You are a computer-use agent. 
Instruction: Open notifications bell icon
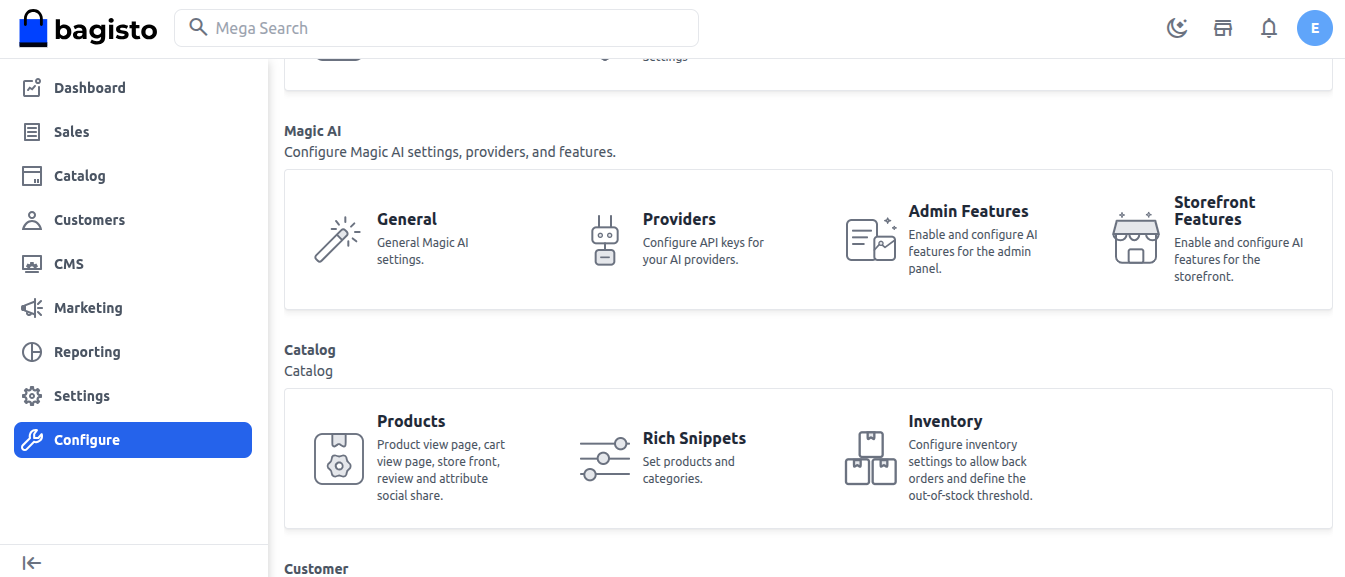point(1269,28)
